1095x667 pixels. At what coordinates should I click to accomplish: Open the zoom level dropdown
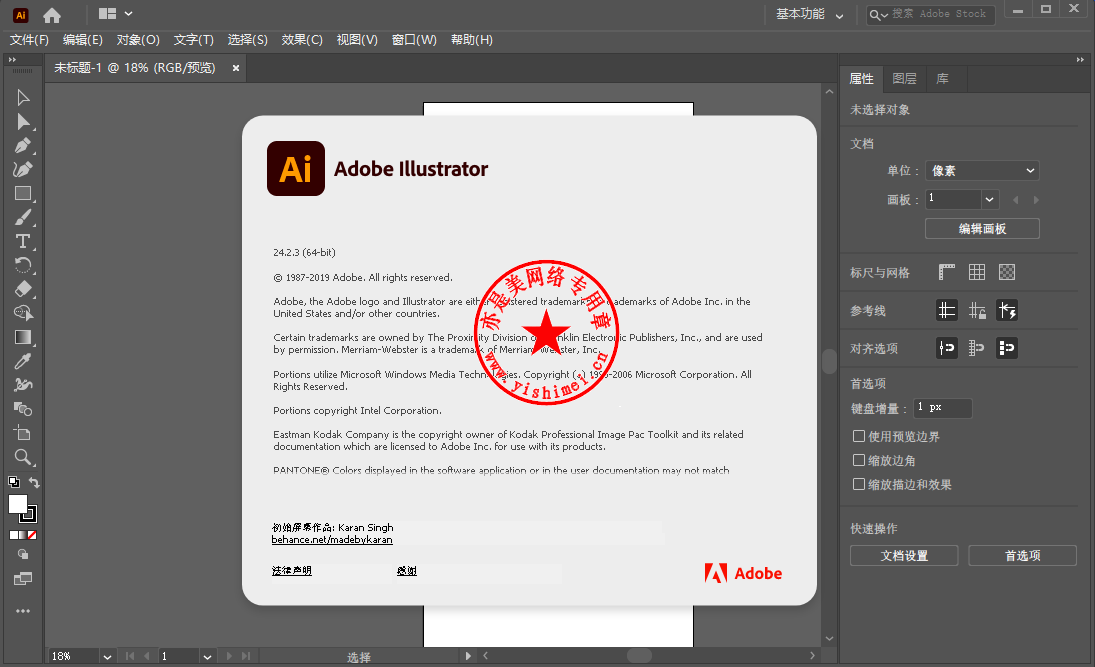pyautogui.click(x=107, y=657)
